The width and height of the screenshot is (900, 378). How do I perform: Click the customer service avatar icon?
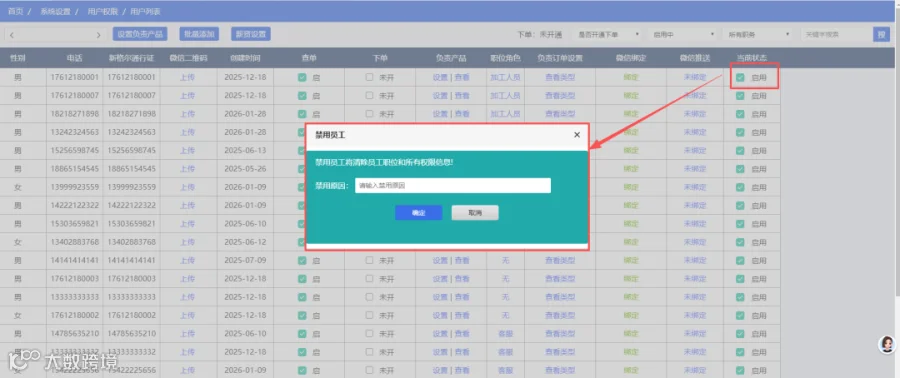tap(887, 344)
